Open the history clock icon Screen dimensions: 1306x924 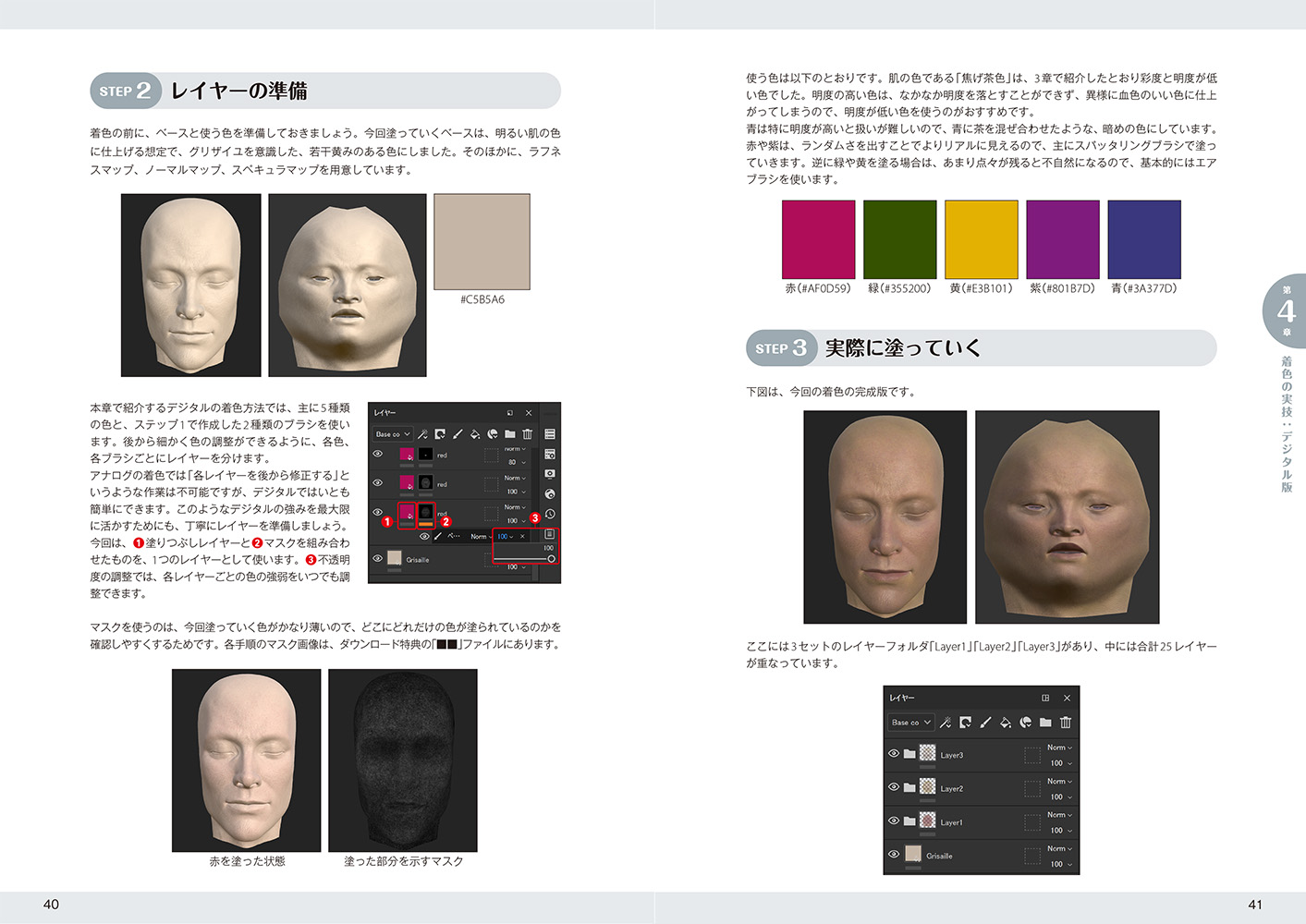550,514
